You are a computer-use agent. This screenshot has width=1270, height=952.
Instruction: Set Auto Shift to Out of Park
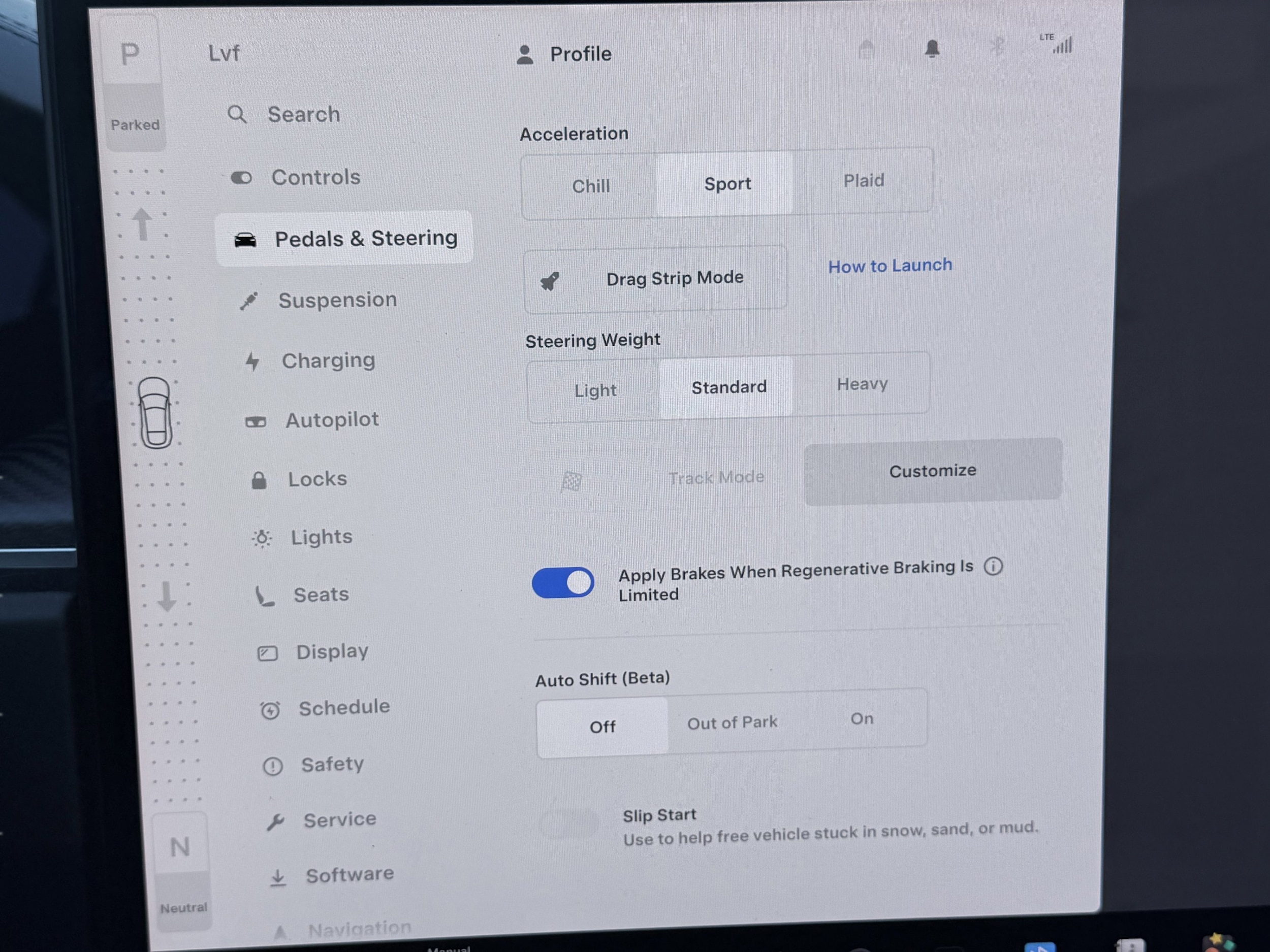732,723
